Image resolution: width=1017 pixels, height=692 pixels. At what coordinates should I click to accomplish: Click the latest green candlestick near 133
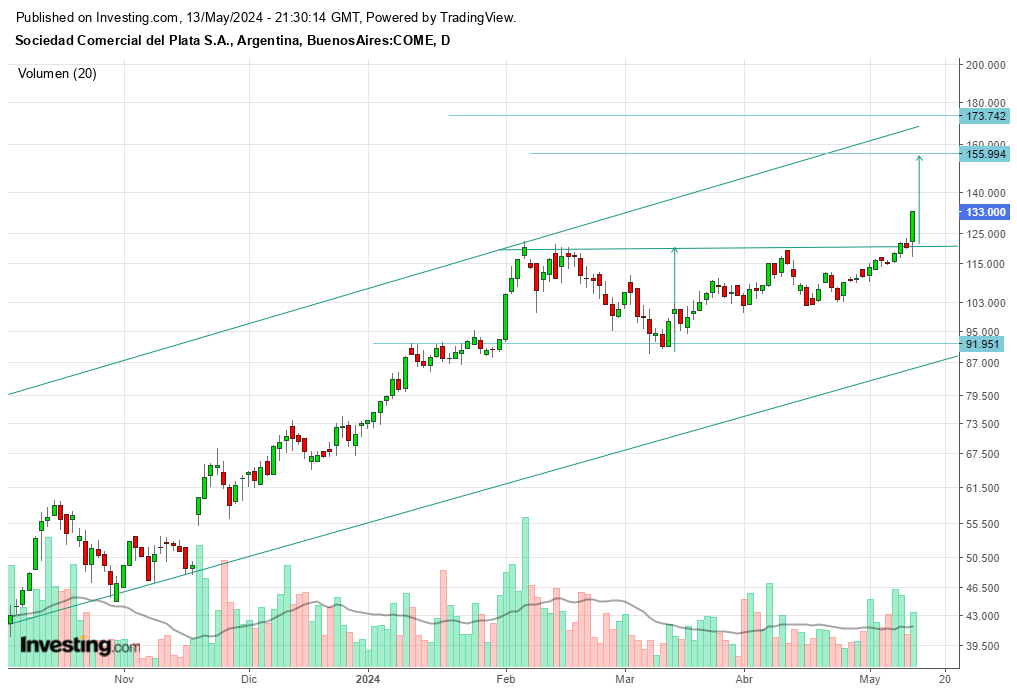pos(913,226)
